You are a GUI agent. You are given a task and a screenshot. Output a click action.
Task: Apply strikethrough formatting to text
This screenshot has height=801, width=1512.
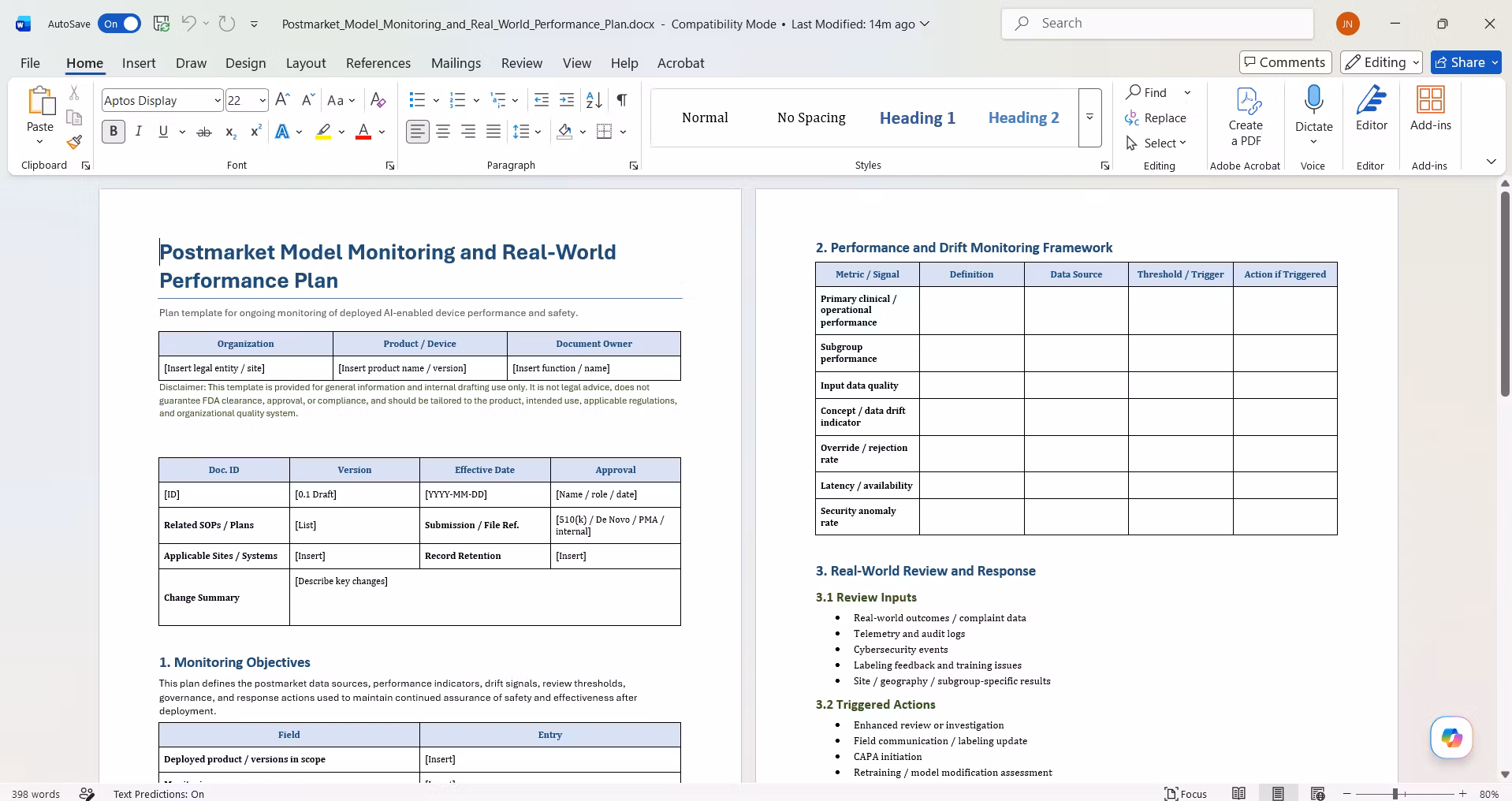(x=204, y=132)
